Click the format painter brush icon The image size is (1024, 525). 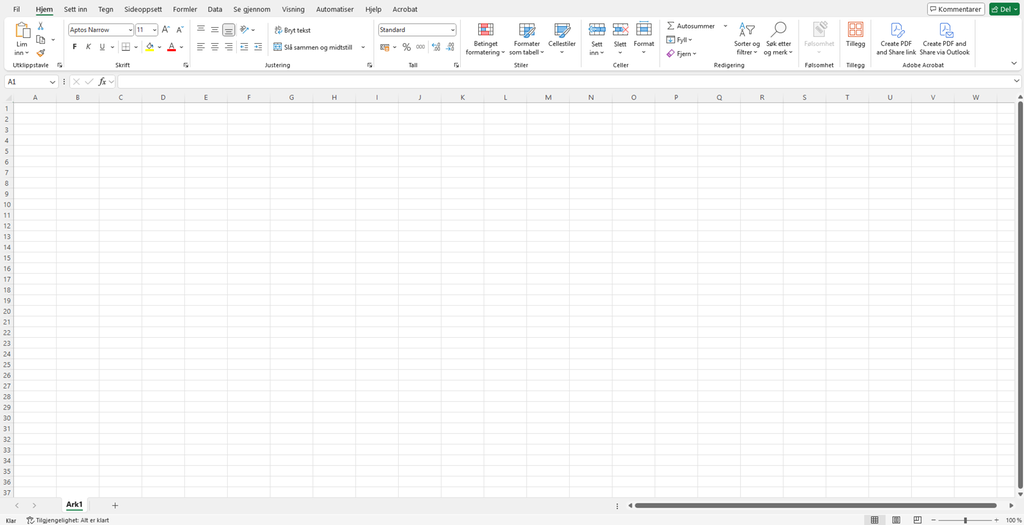(x=41, y=53)
